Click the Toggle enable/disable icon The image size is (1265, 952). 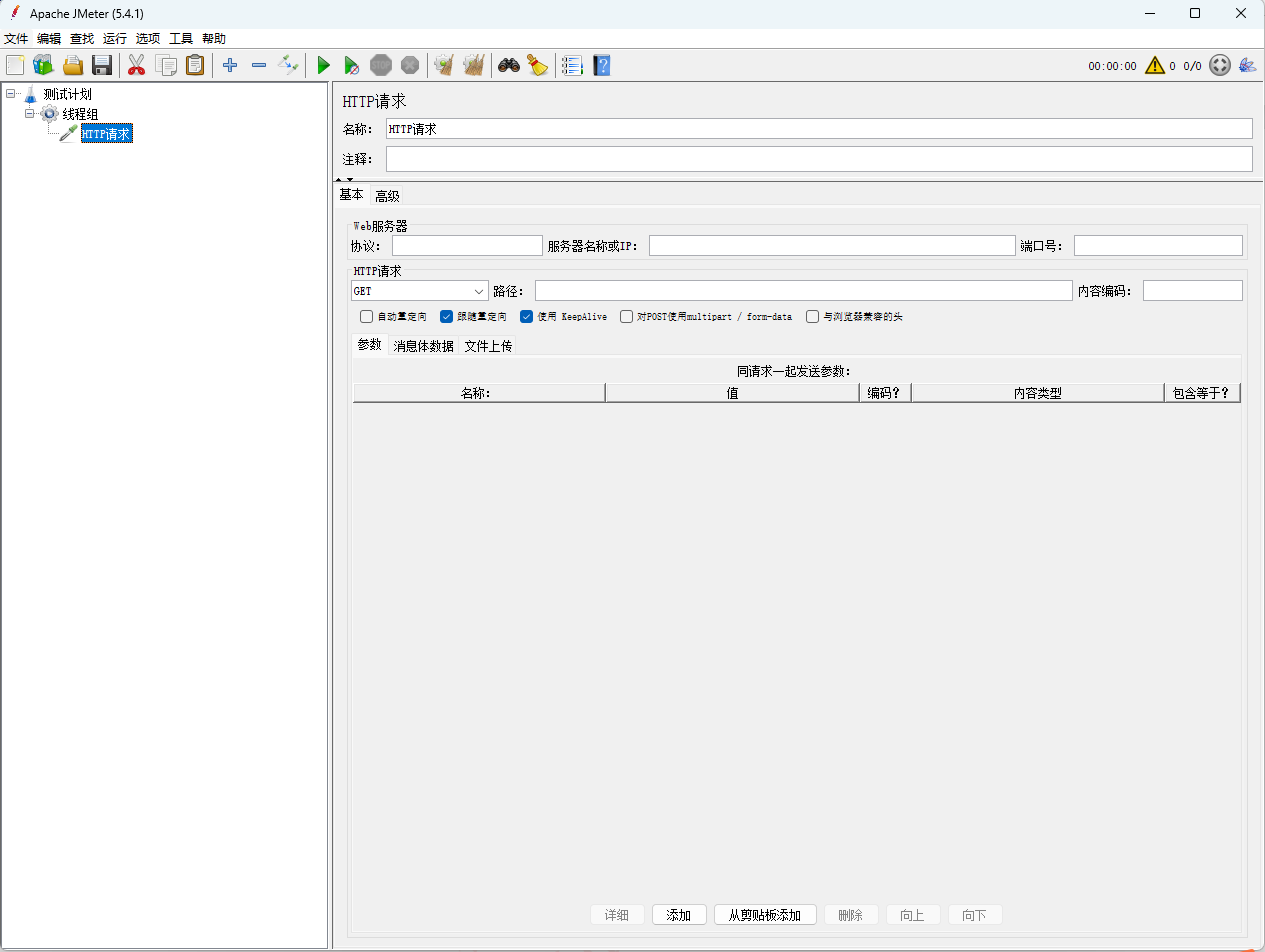[x=288, y=66]
